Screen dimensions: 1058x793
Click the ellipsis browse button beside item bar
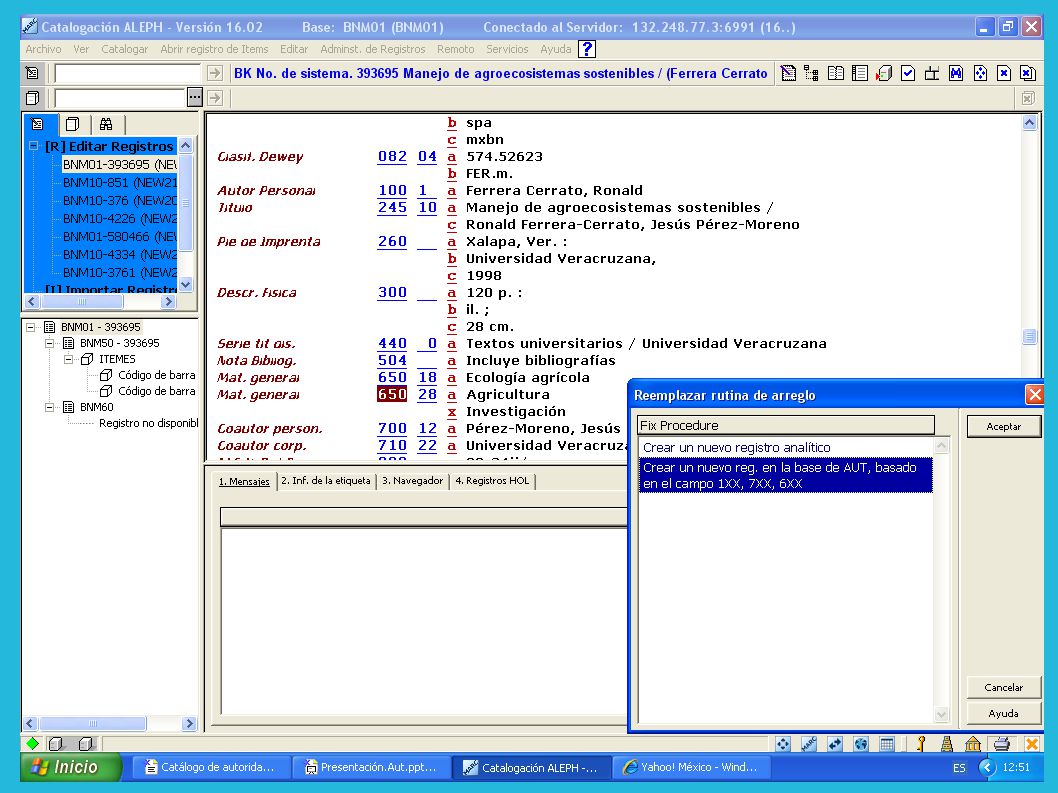click(x=194, y=98)
